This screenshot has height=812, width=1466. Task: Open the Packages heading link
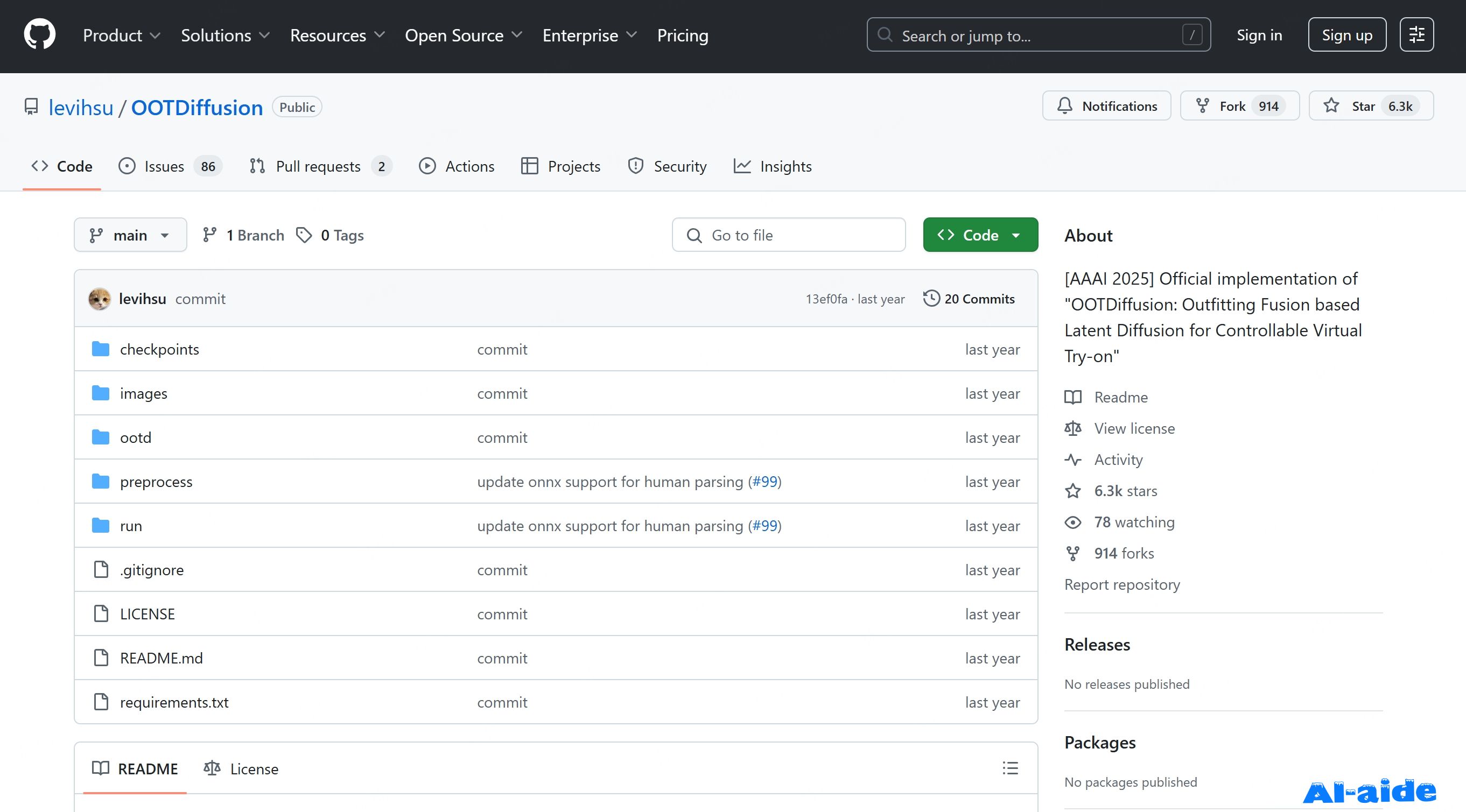[x=1100, y=742]
